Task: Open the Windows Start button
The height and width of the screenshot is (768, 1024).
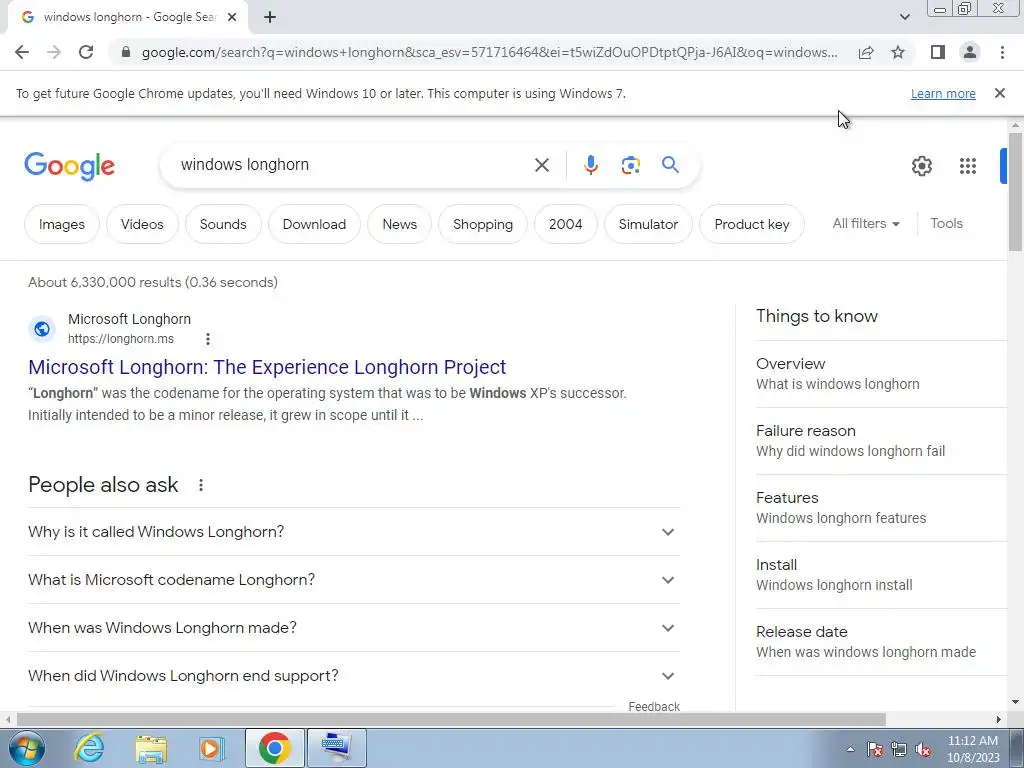Action: [x=27, y=748]
